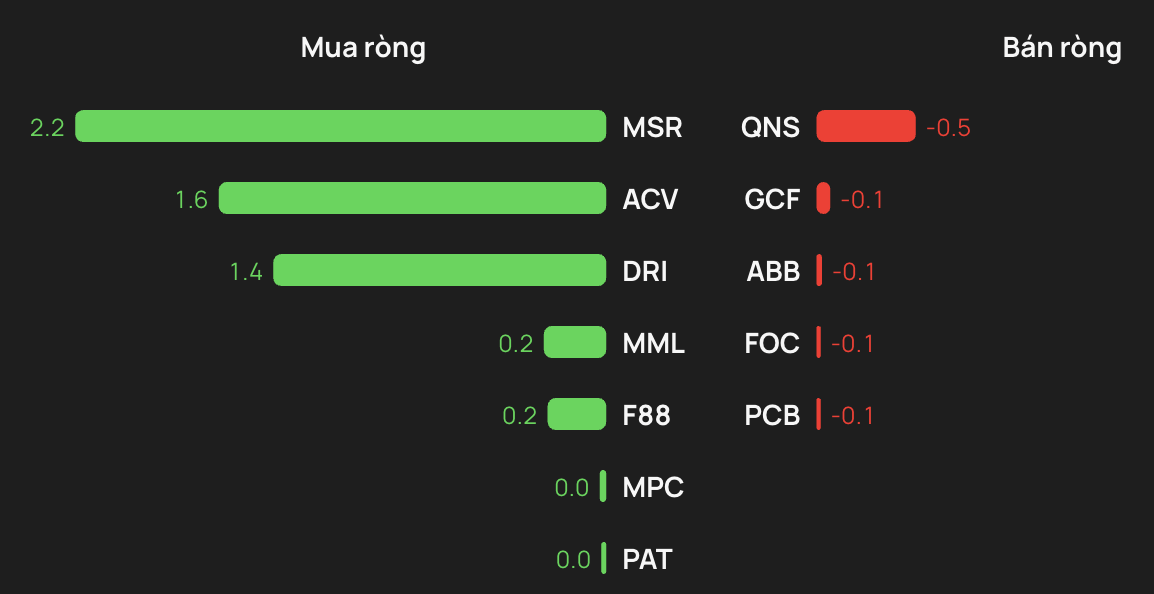Select the FOC ticker label
The height and width of the screenshot is (594, 1154).
(772, 344)
